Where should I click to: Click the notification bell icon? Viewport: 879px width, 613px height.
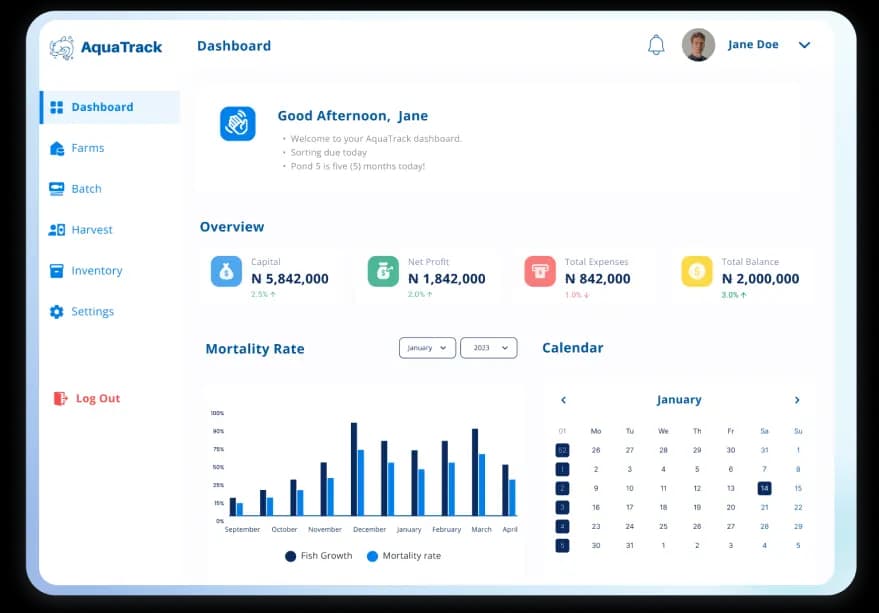pos(656,45)
